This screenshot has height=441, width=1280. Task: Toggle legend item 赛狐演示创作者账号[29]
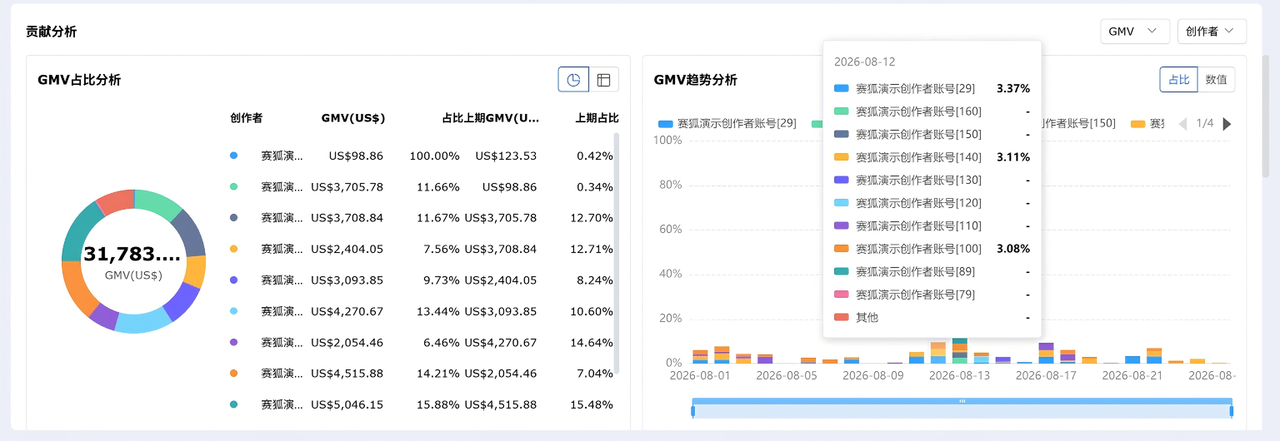pyautogui.click(x=727, y=124)
